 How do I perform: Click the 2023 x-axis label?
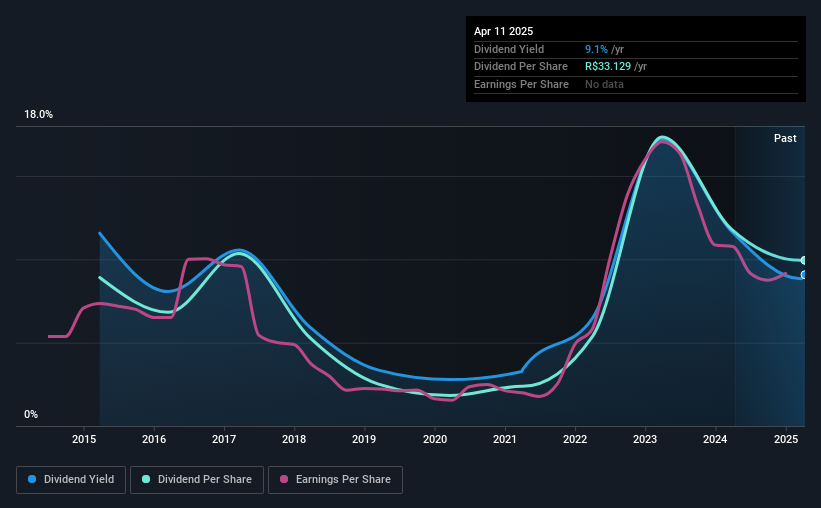point(645,439)
